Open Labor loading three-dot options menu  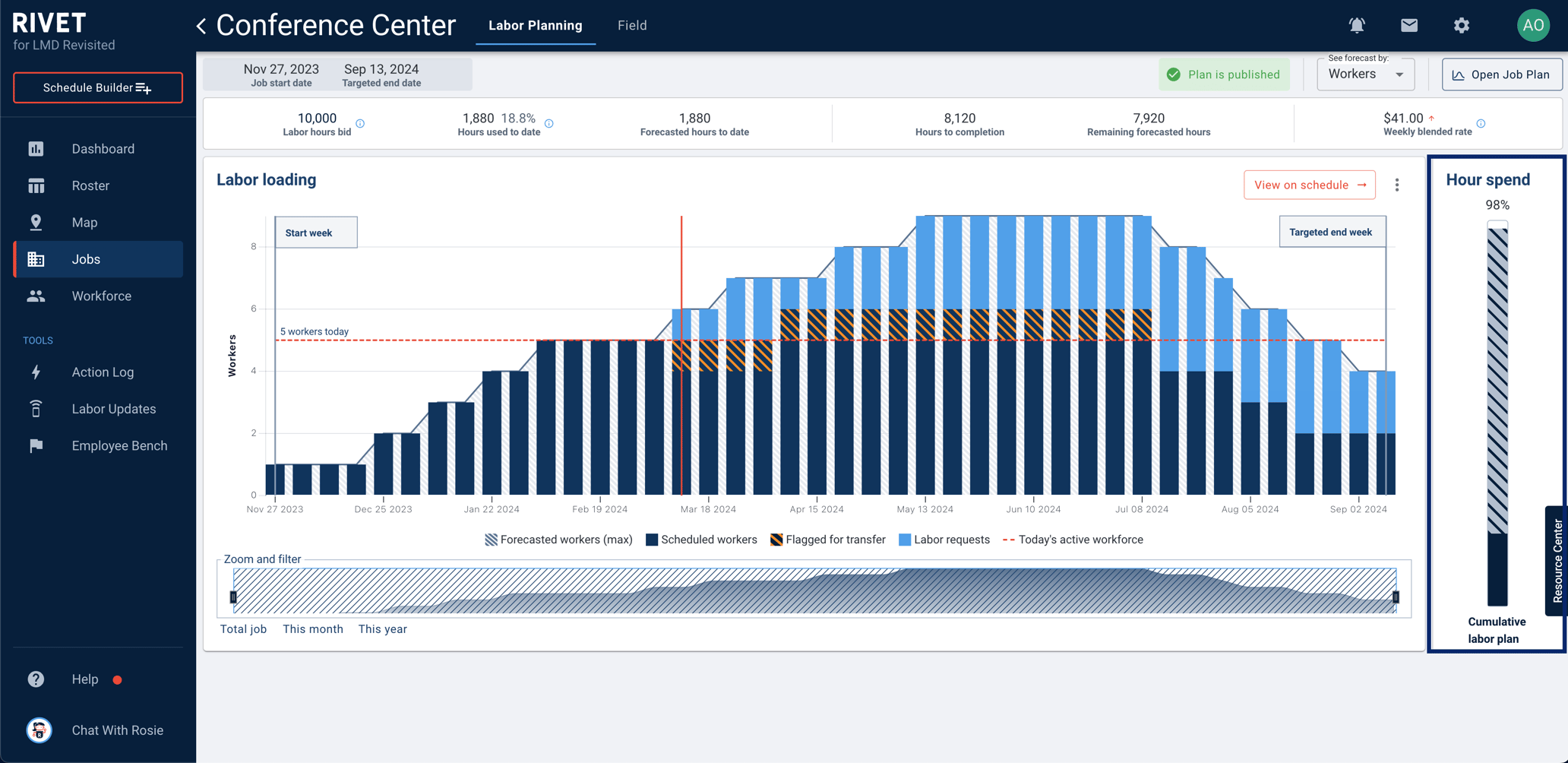point(1396,185)
